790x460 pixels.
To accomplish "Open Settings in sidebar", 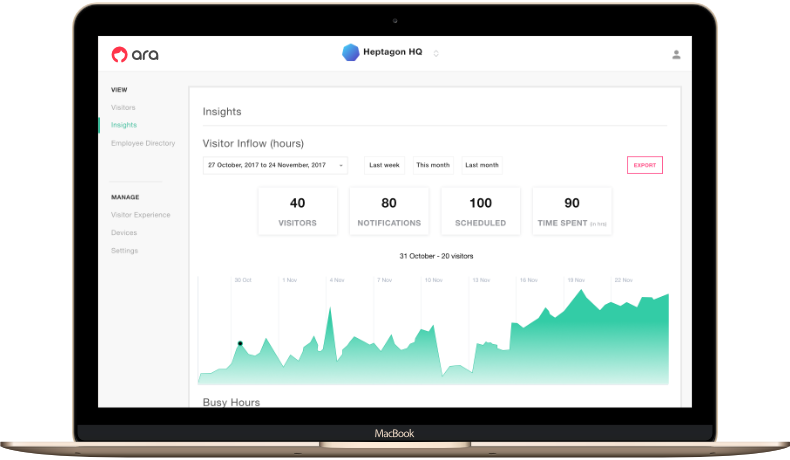I will pos(124,250).
